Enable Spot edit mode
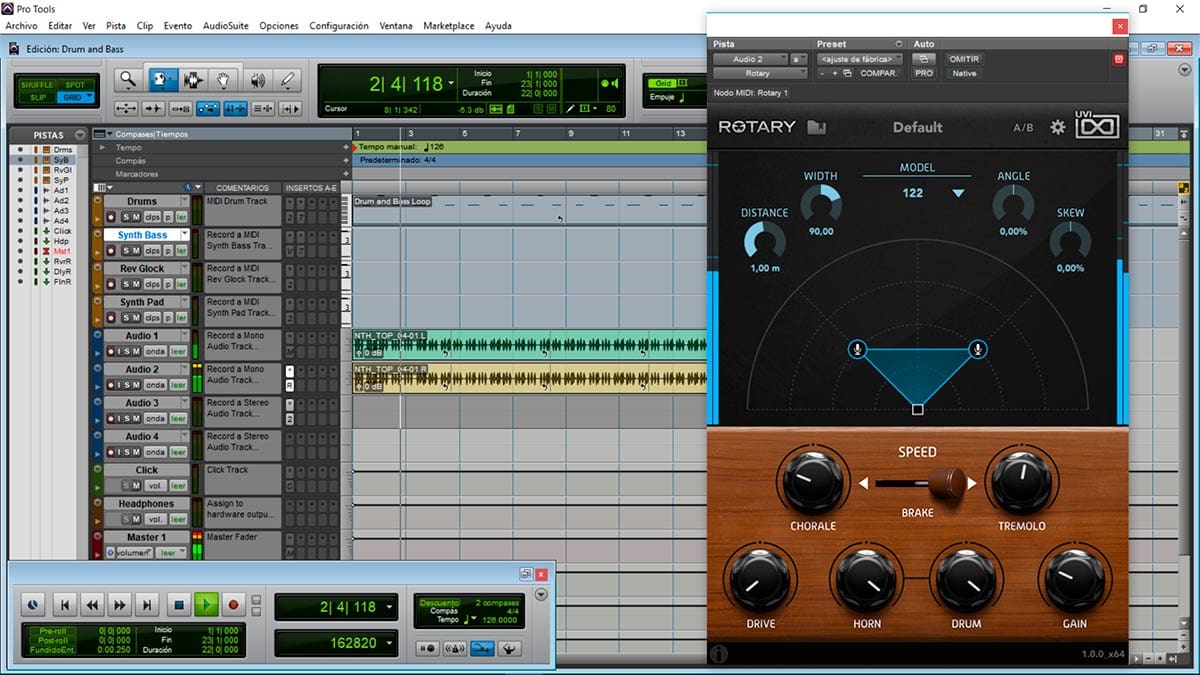Screen dimensions: 1200x675 75,85
